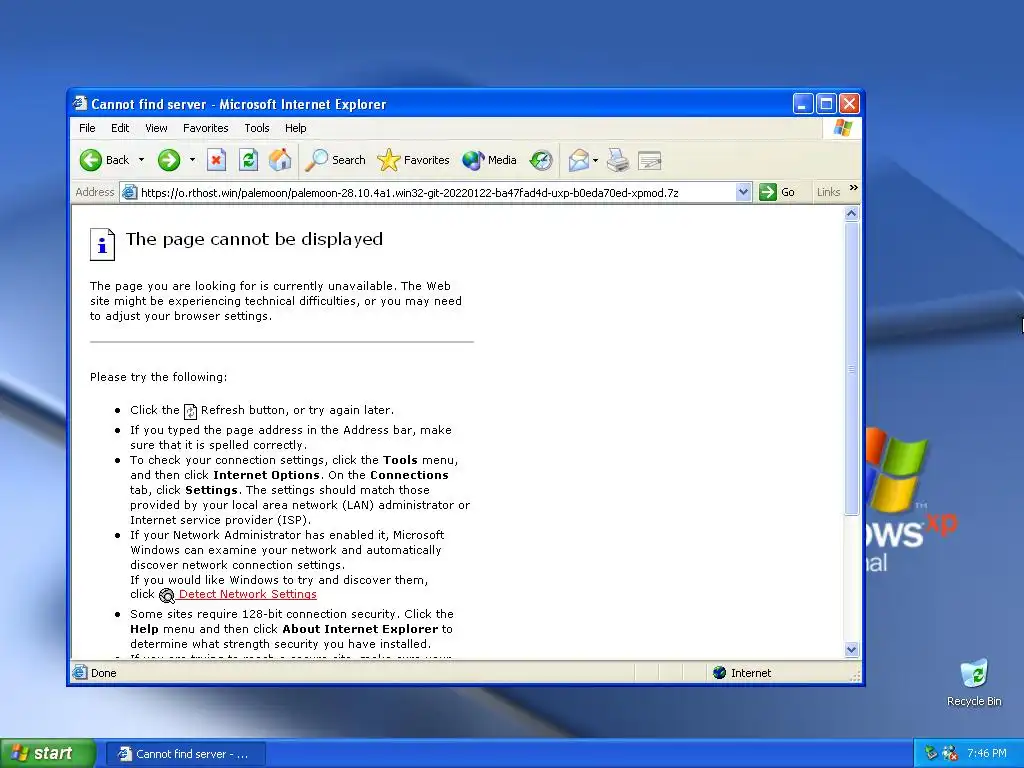Click the Detect Network Settings magnifier icon
This screenshot has width=1024, height=768.
167,596
